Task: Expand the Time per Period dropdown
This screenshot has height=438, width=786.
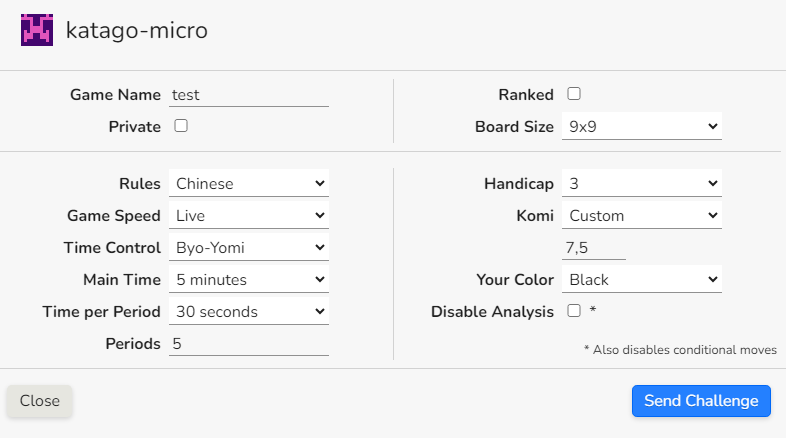Action: 249,312
